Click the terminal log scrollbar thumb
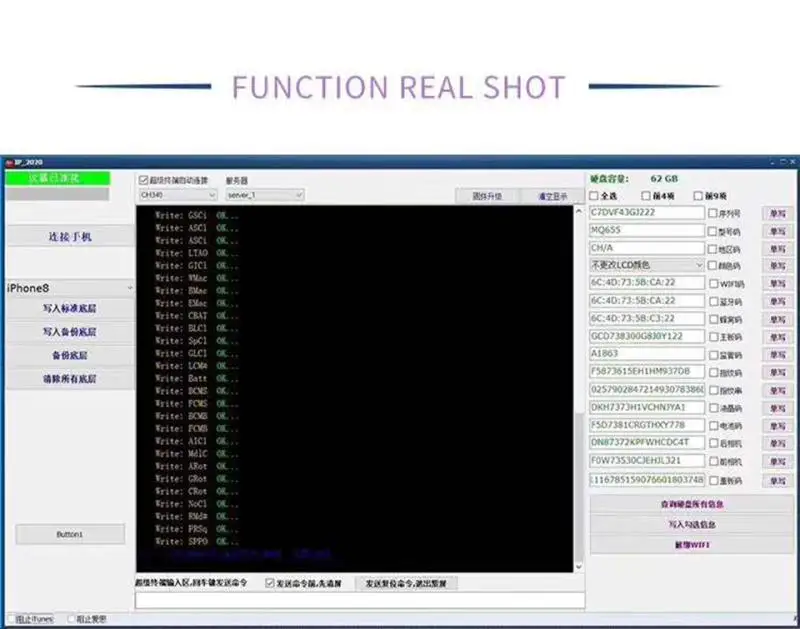 [579, 485]
